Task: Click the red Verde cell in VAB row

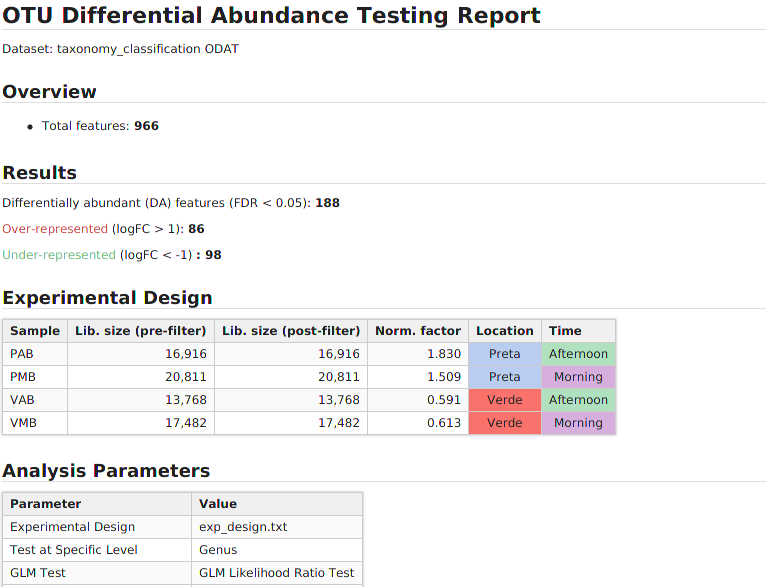Action: (505, 400)
